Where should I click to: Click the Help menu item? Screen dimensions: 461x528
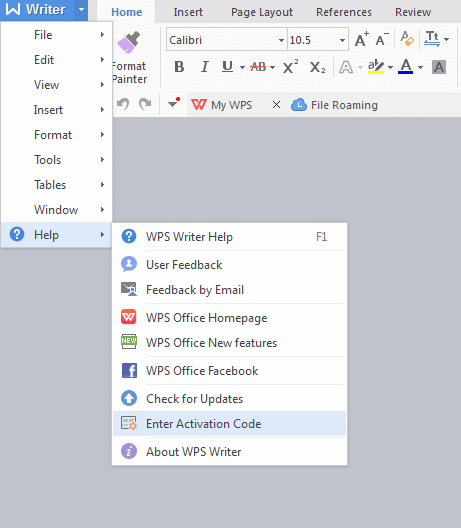coord(56,234)
